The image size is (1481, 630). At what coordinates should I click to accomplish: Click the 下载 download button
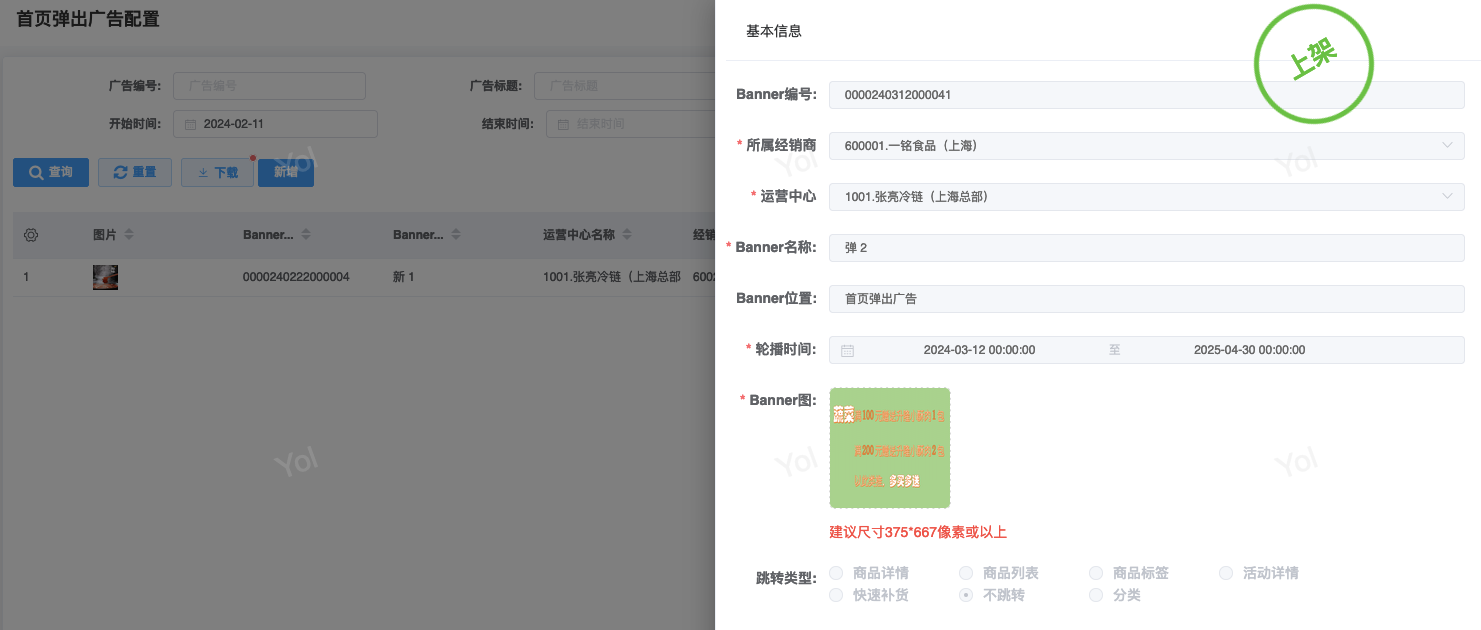pyautogui.click(x=217, y=173)
